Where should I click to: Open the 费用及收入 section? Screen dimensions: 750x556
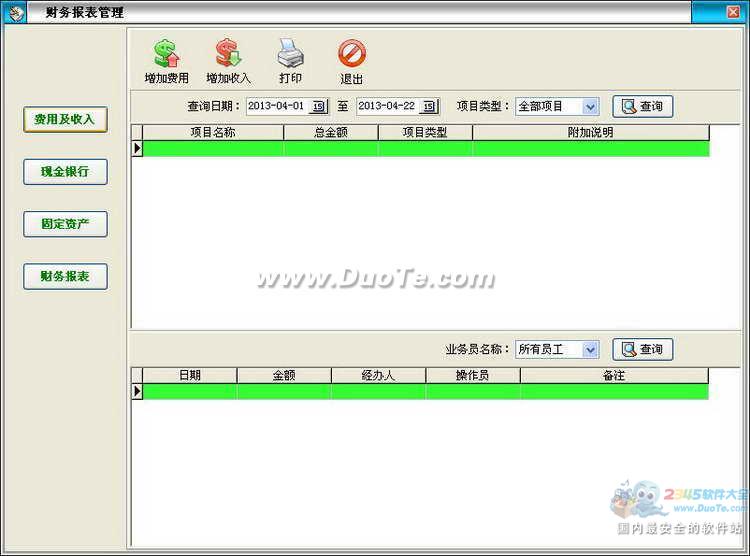click(65, 119)
